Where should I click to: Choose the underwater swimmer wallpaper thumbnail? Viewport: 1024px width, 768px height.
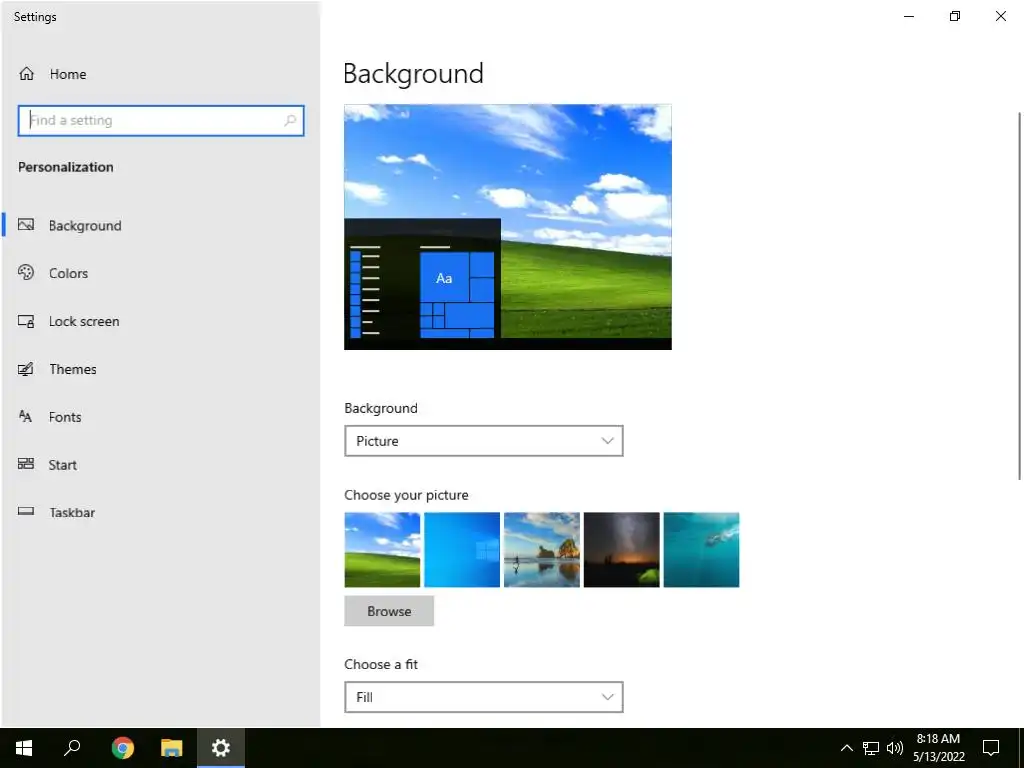click(x=701, y=550)
